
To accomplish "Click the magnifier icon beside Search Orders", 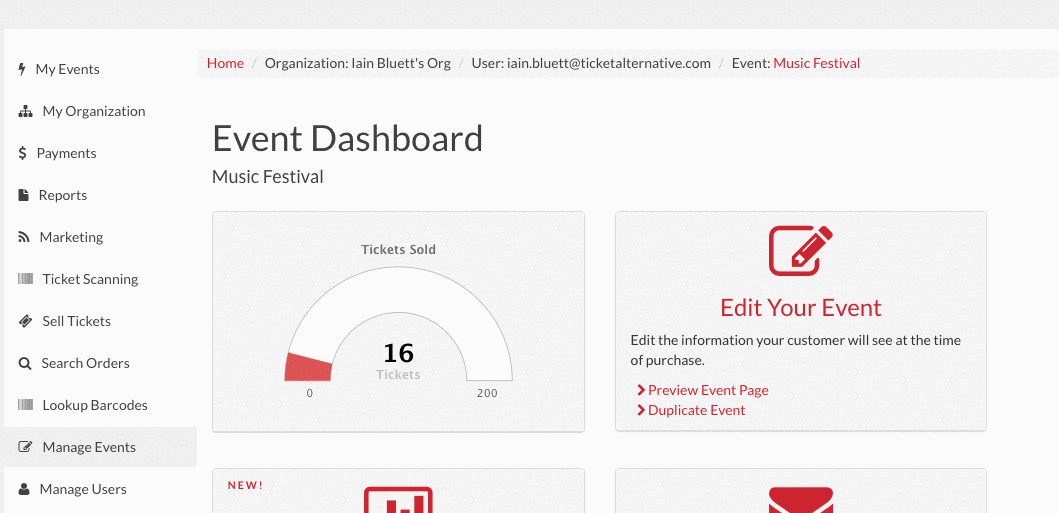I will pos(24,363).
